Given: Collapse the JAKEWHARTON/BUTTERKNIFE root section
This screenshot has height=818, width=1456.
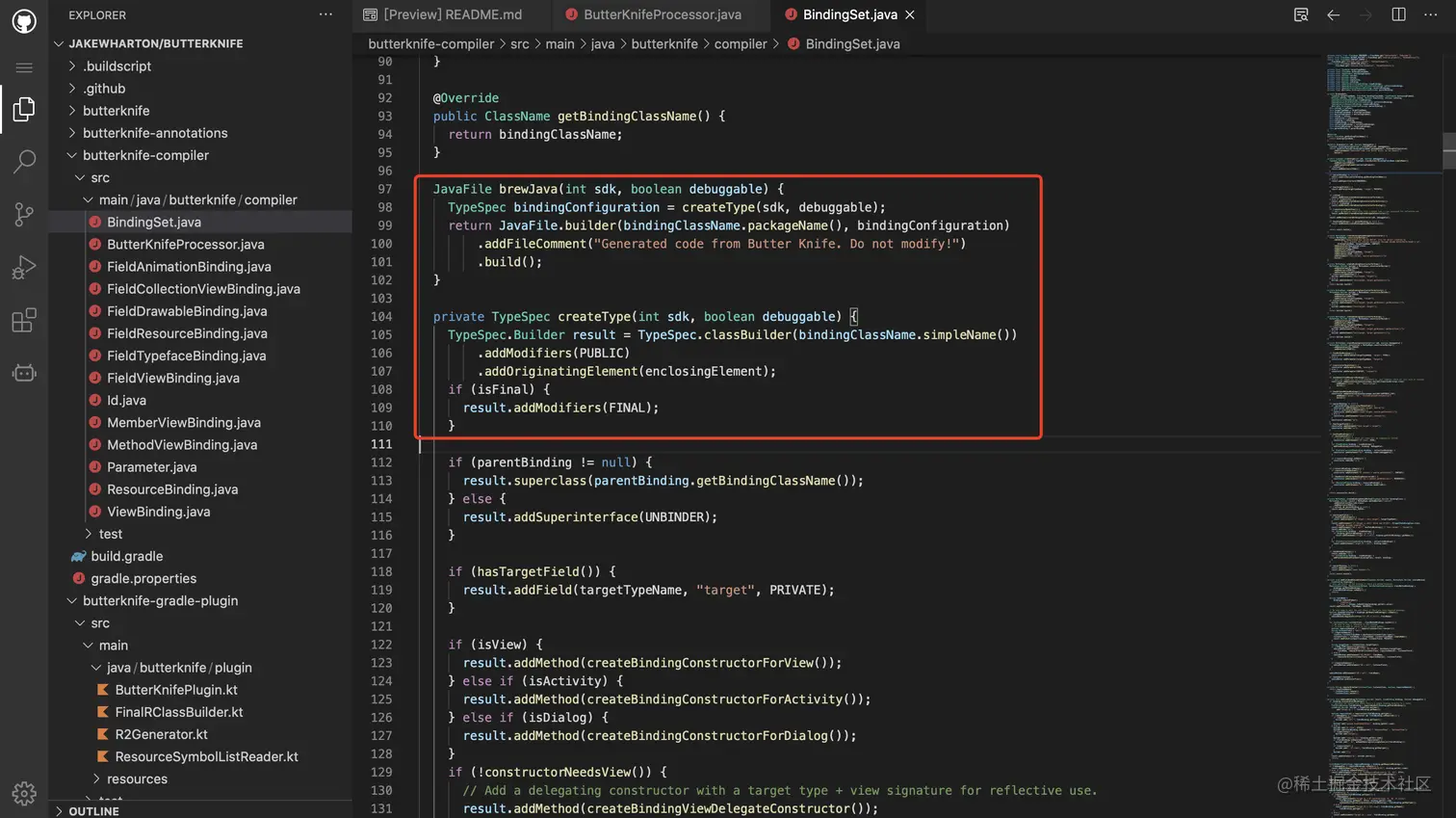Looking at the screenshot, I should 200,43.
